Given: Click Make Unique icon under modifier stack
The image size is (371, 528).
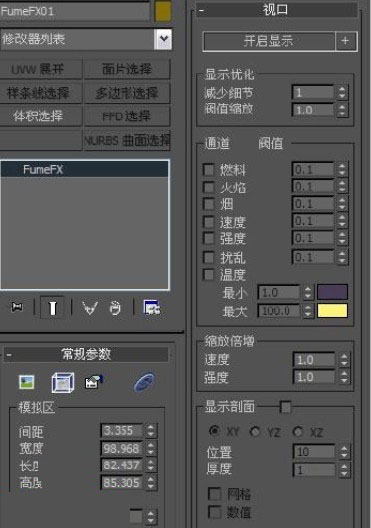Looking at the screenshot, I should click(x=90, y=308).
